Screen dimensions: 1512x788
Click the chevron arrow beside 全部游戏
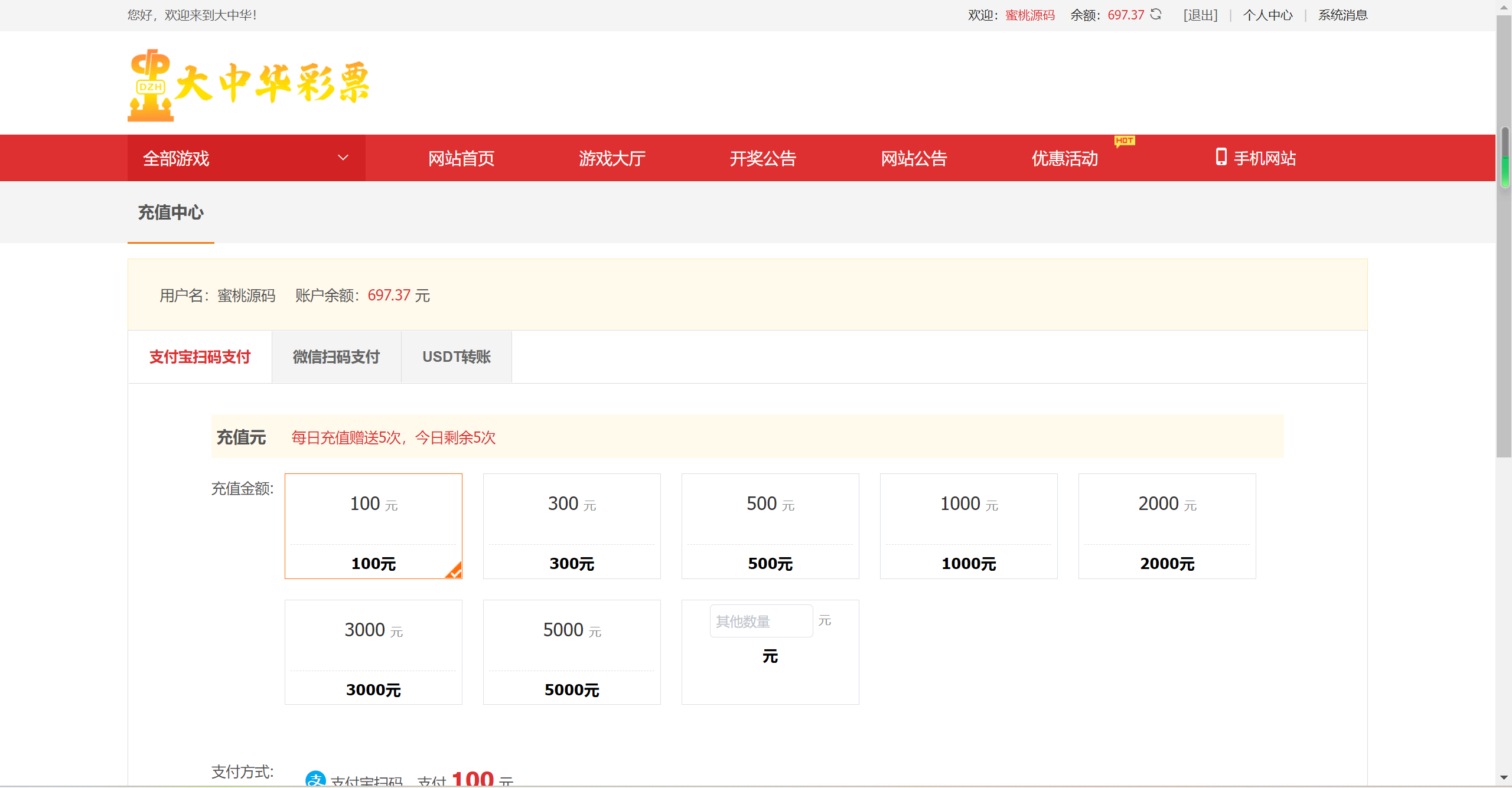(x=343, y=158)
